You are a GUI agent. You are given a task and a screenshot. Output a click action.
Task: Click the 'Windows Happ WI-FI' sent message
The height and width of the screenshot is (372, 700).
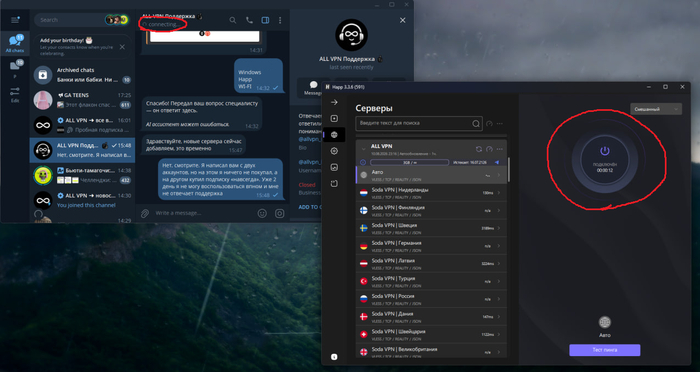[x=258, y=75]
